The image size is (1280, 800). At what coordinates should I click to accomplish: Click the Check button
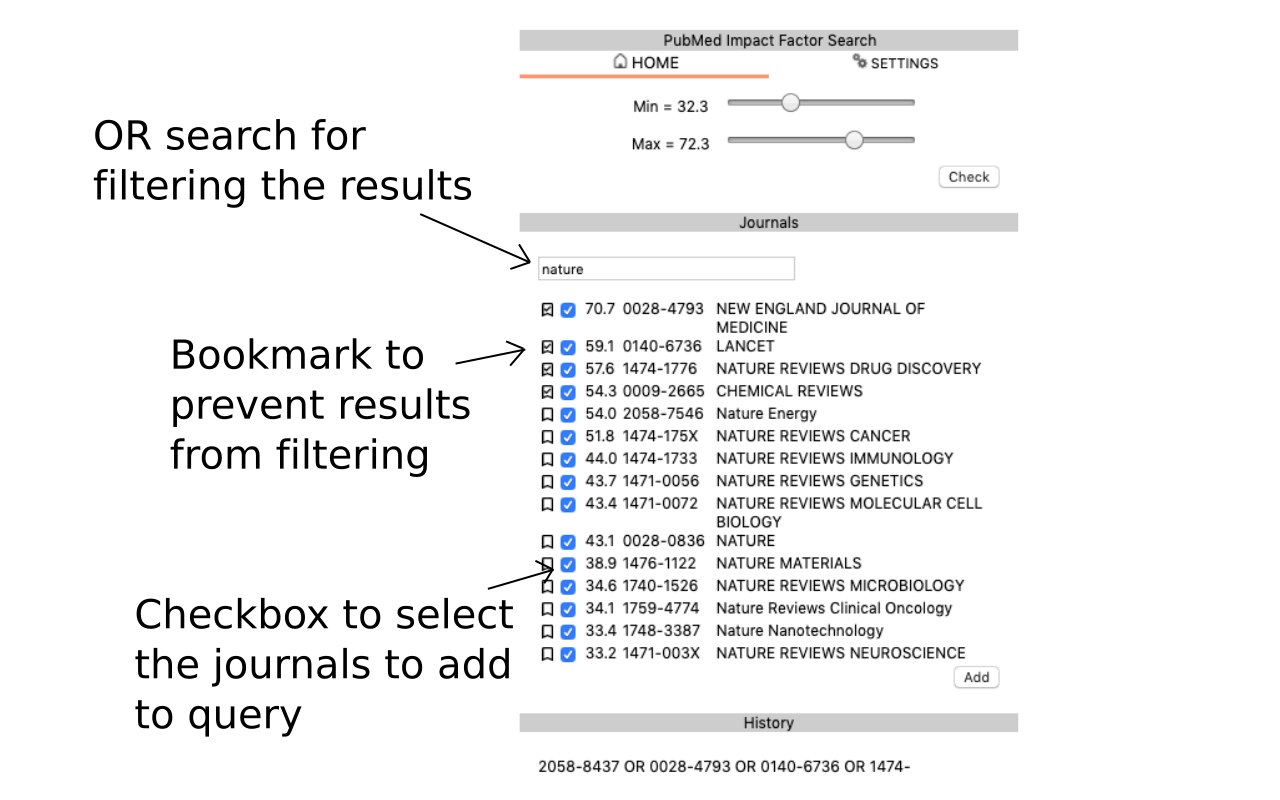point(968,177)
